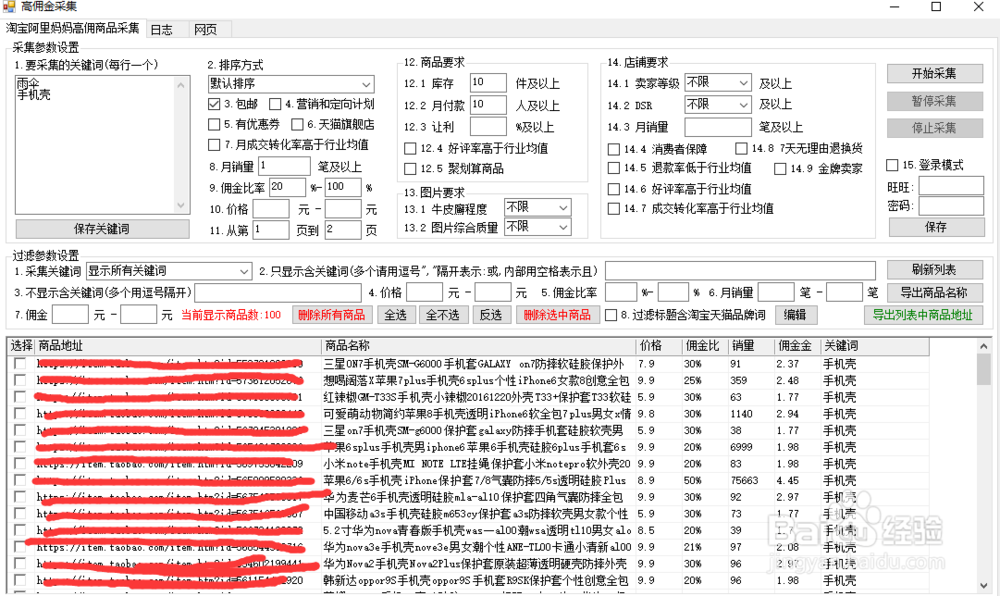Click the 暂停采集 pause button

(x=934, y=100)
